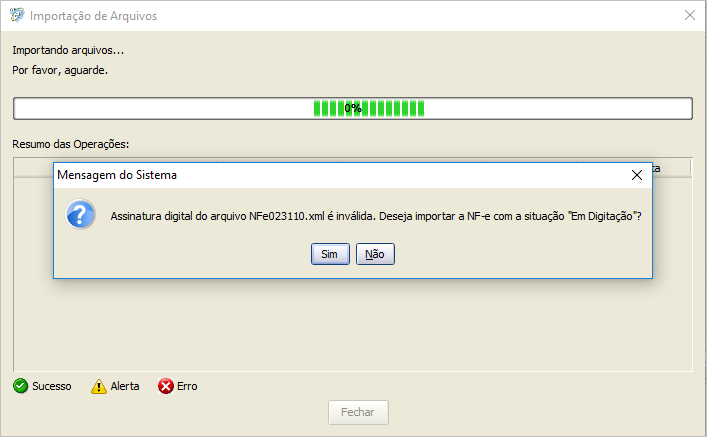Select the Mensagem do Sistema title bar

(x=343, y=175)
